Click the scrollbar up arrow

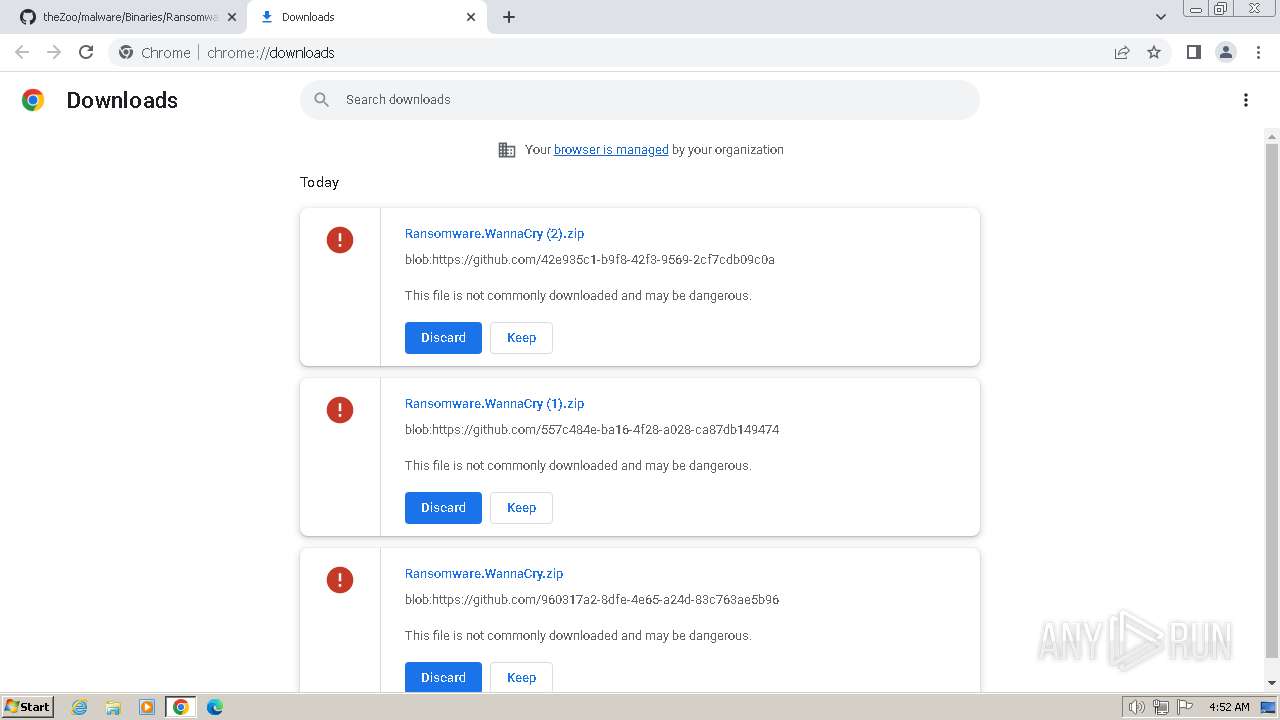click(x=1272, y=137)
